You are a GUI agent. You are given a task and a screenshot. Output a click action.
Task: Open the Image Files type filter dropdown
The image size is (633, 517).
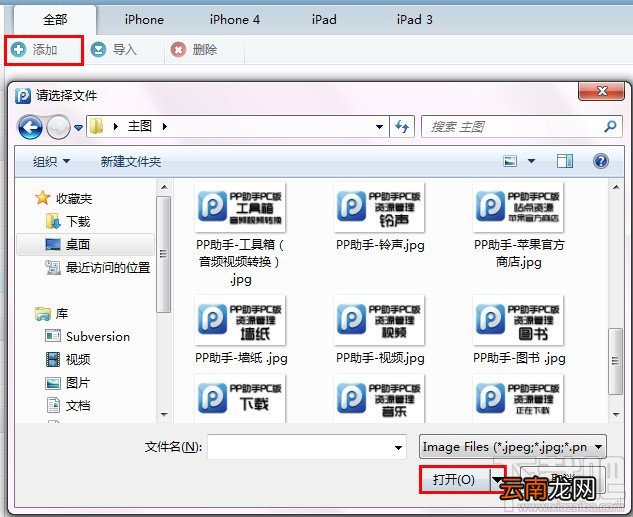tap(513, 447)
